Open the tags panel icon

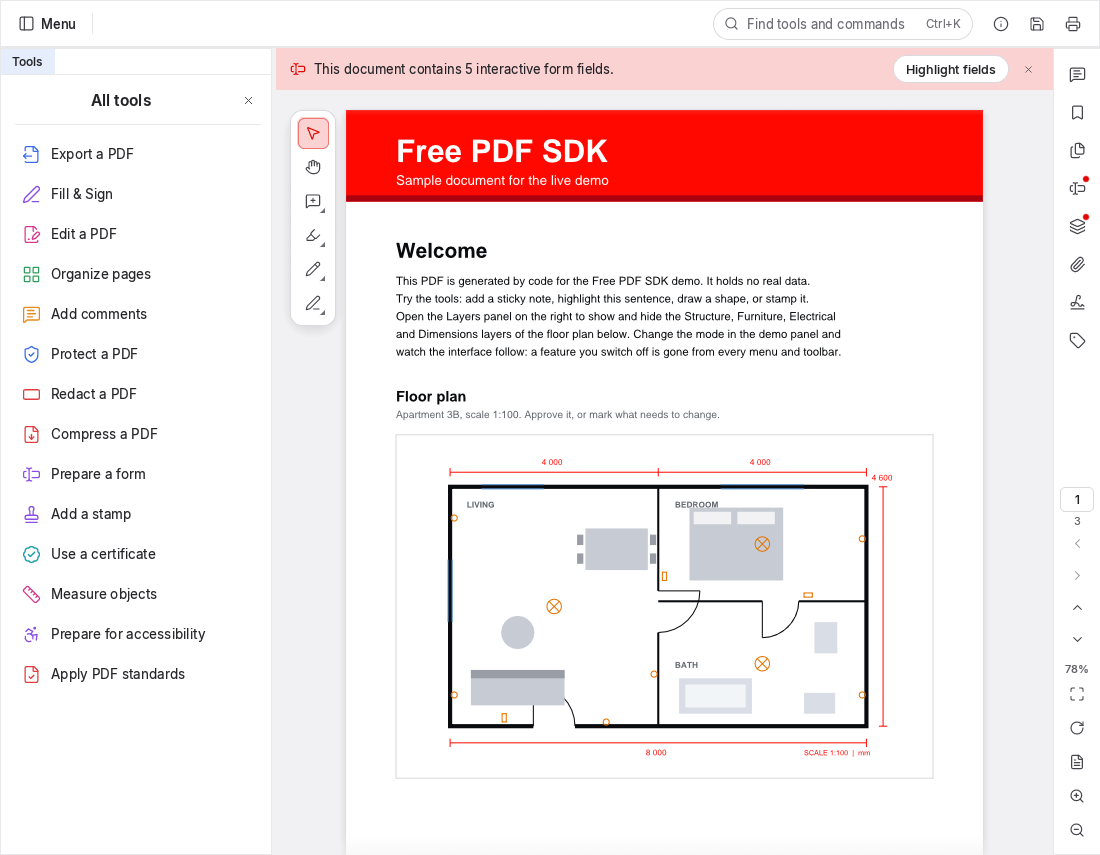(x=1078, y=340)
